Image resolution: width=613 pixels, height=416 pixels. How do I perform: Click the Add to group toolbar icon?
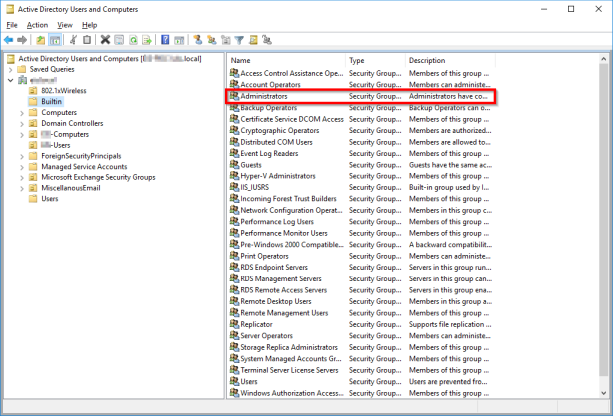click(x=267, y=40)
